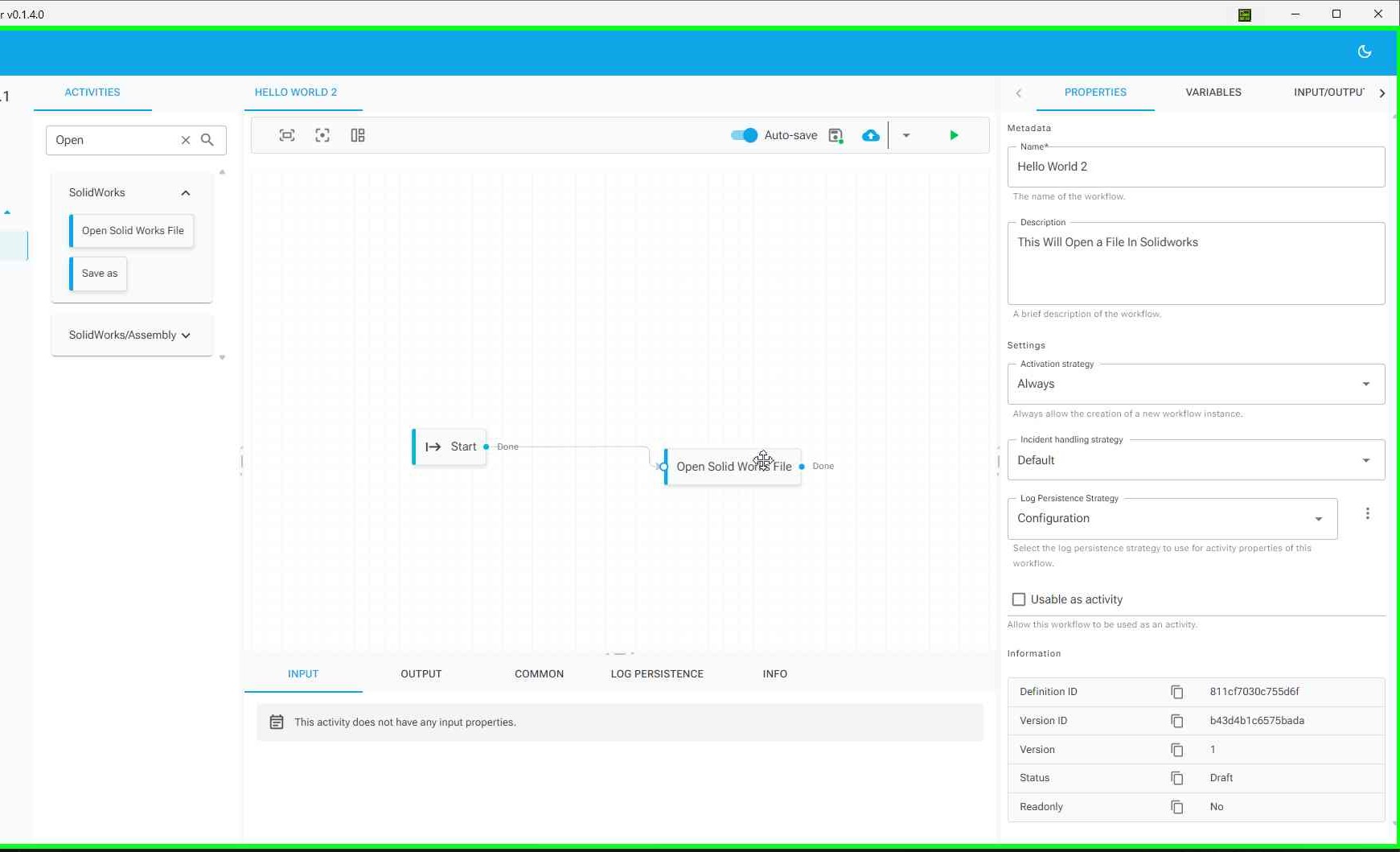Switch to dark mode with moon icon
Viewport: 1400px width, 852px height.
[x=1365, y=51]
